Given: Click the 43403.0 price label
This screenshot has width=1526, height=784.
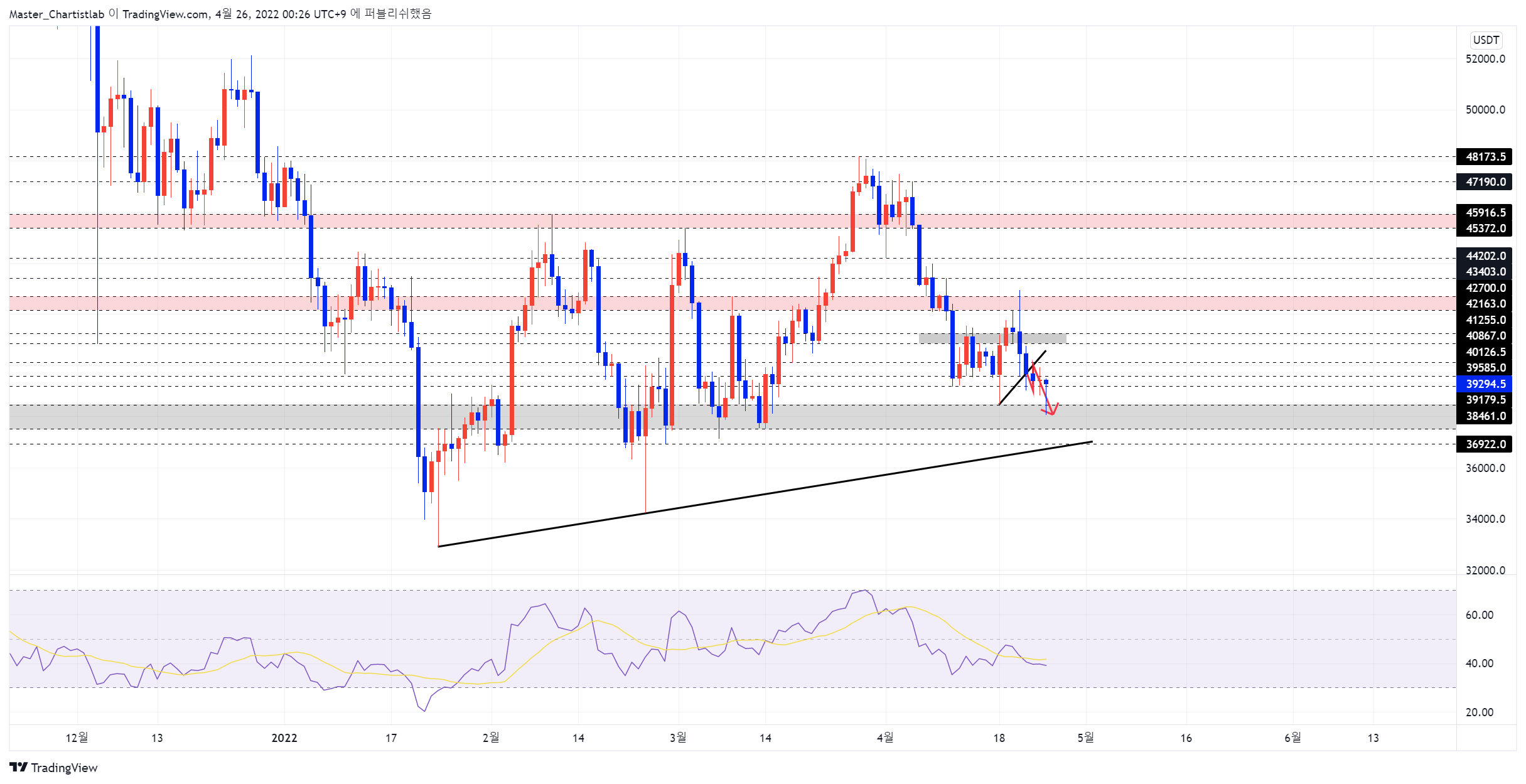Looking at the screenshot, I should (1485, 272).
